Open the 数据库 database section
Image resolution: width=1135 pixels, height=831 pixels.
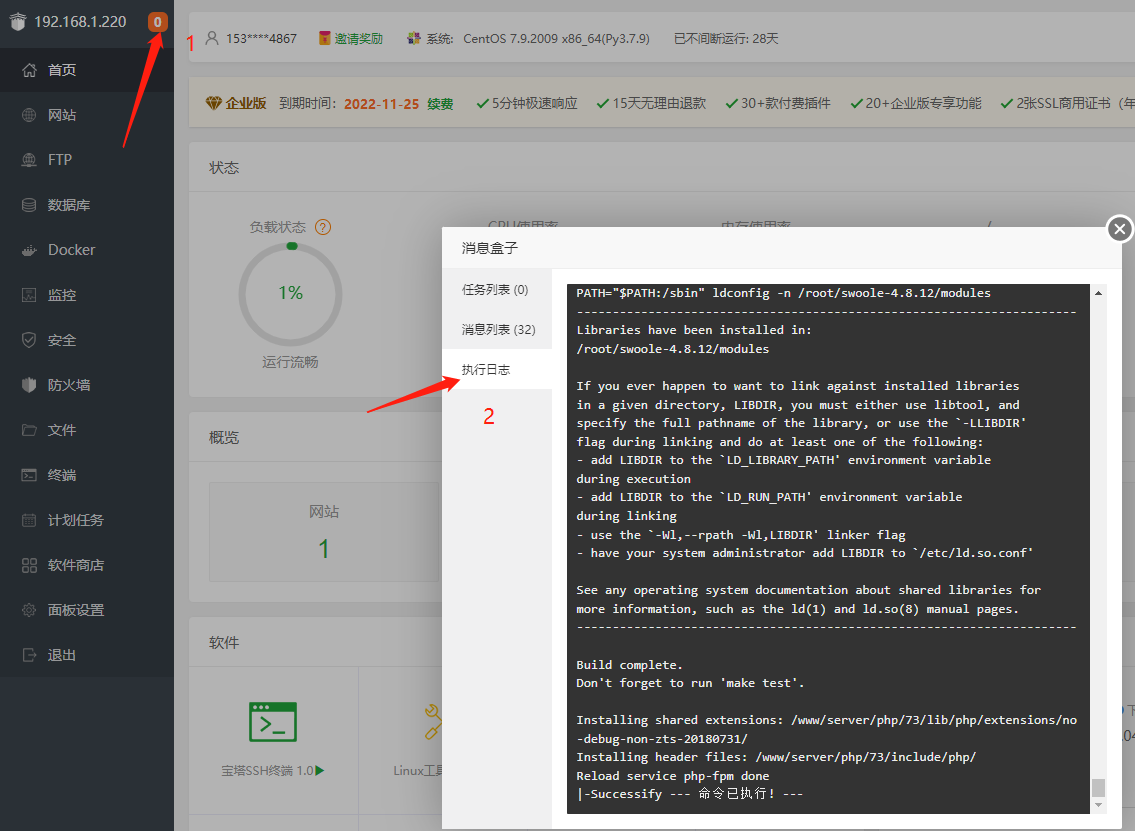click(x=68, y=205)
